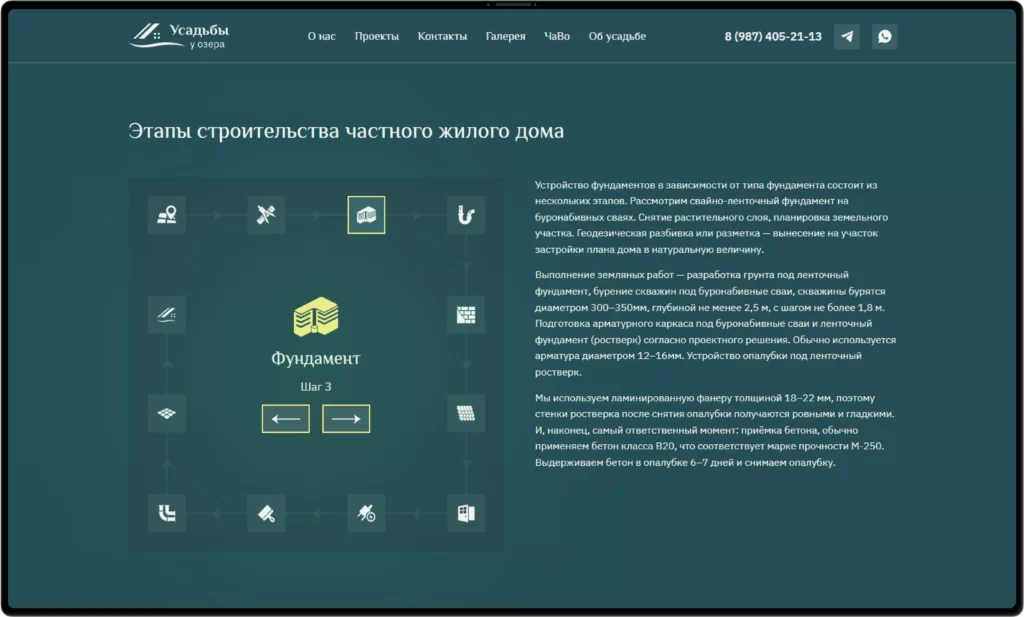The image size is (1024, 617).
Task: Open the Проекты menu item
Action: tap(377, 37)
